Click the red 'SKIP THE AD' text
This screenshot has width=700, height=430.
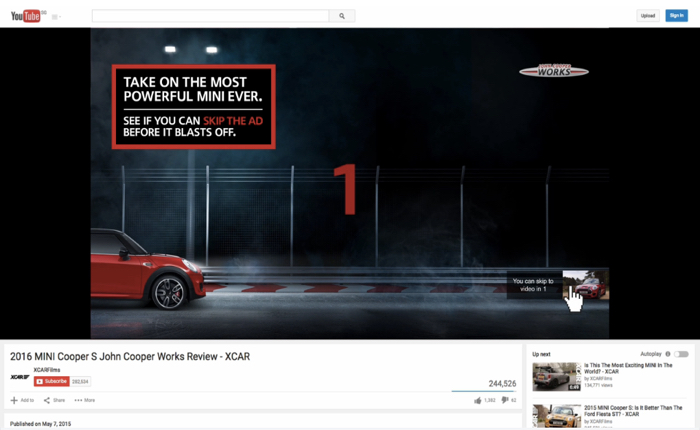click(233, 121)
